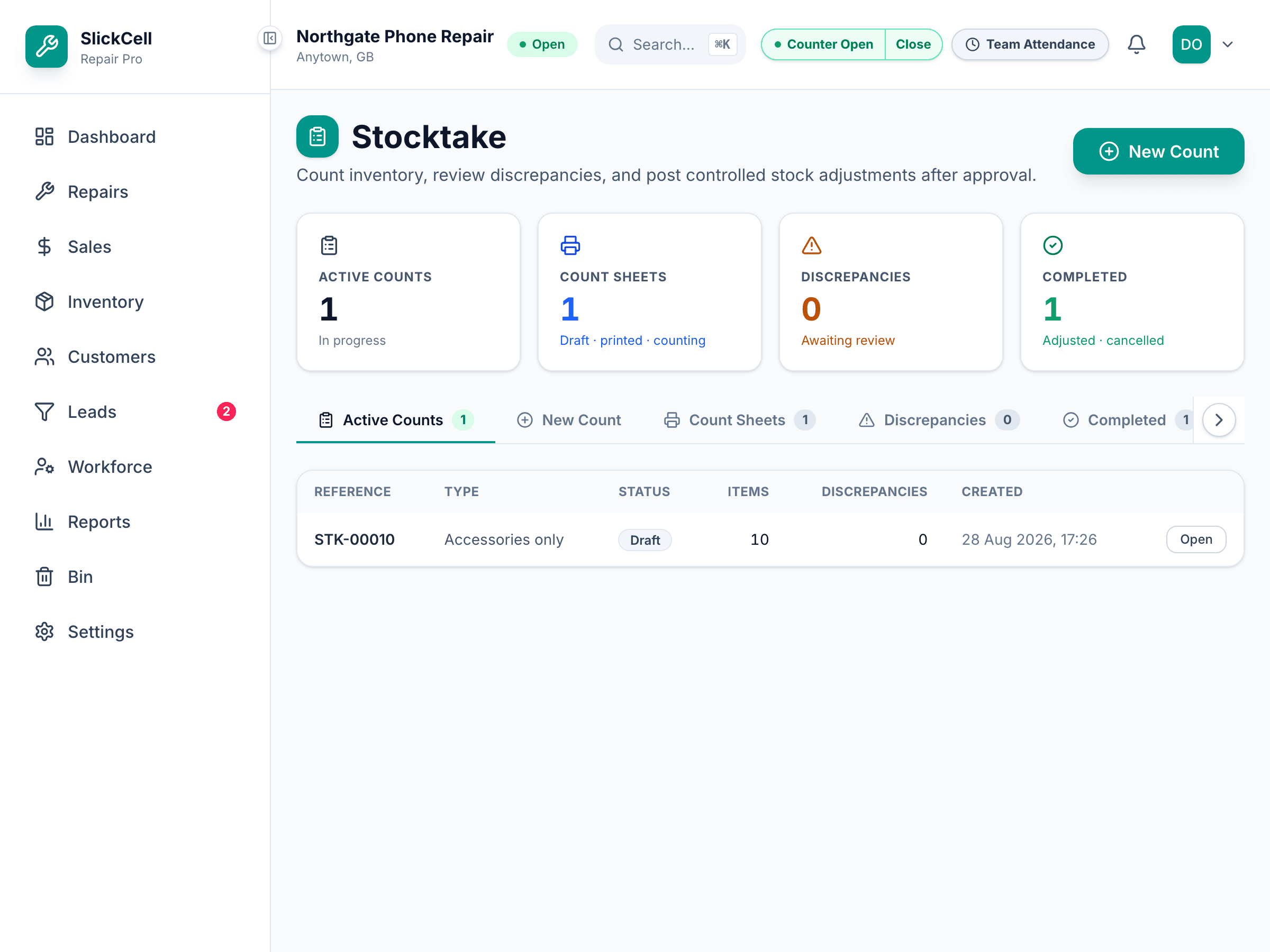This screenshot has width=1270, height=952.
Task: Click the check-circle icon in Completed card
Action: pyautogui.click(x=1053, y=245)
